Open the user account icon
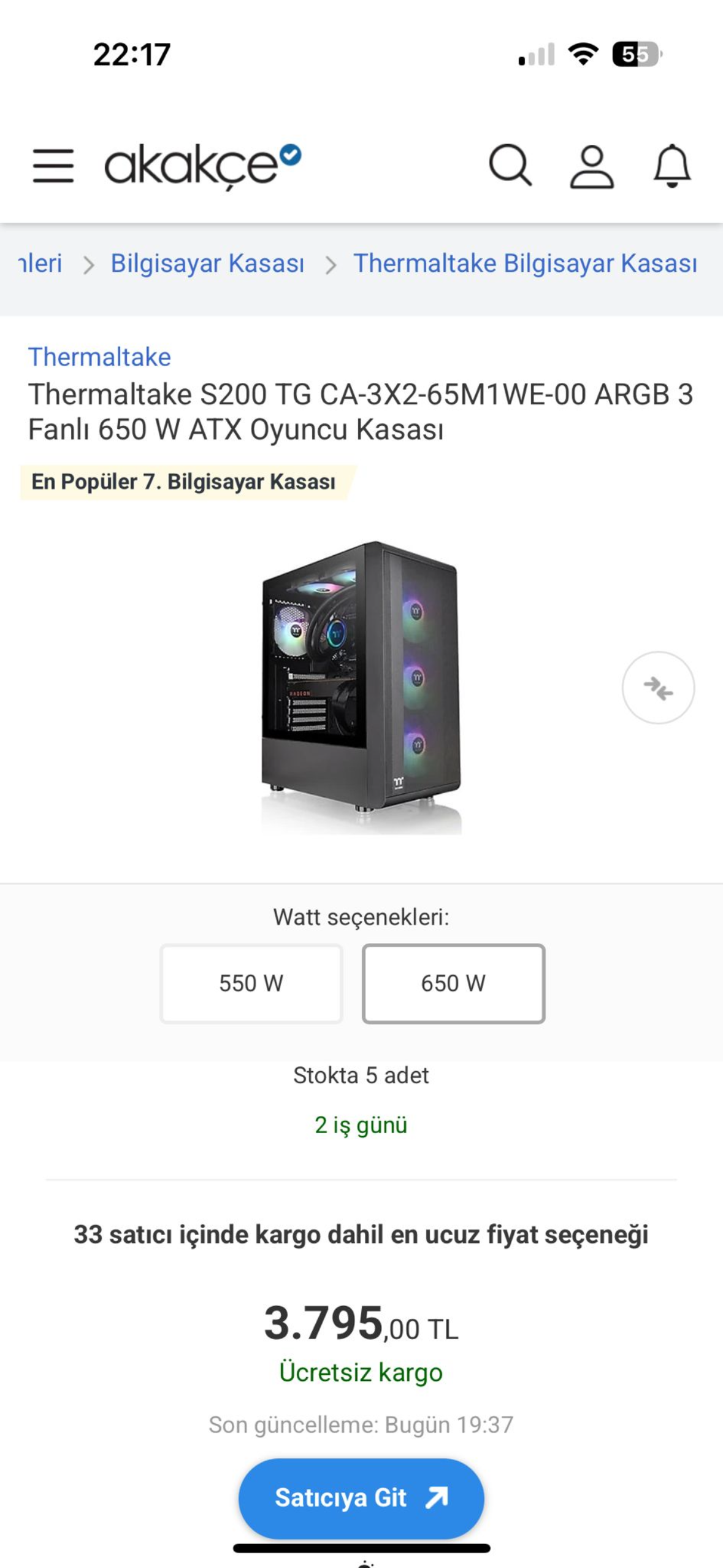The image size is (723, 1568). [592, 166]
